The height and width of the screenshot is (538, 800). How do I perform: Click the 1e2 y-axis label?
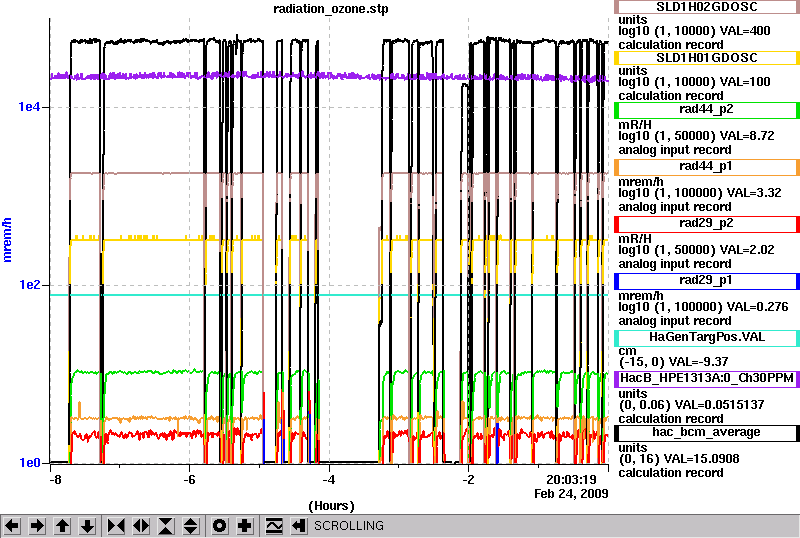(29, 285)
